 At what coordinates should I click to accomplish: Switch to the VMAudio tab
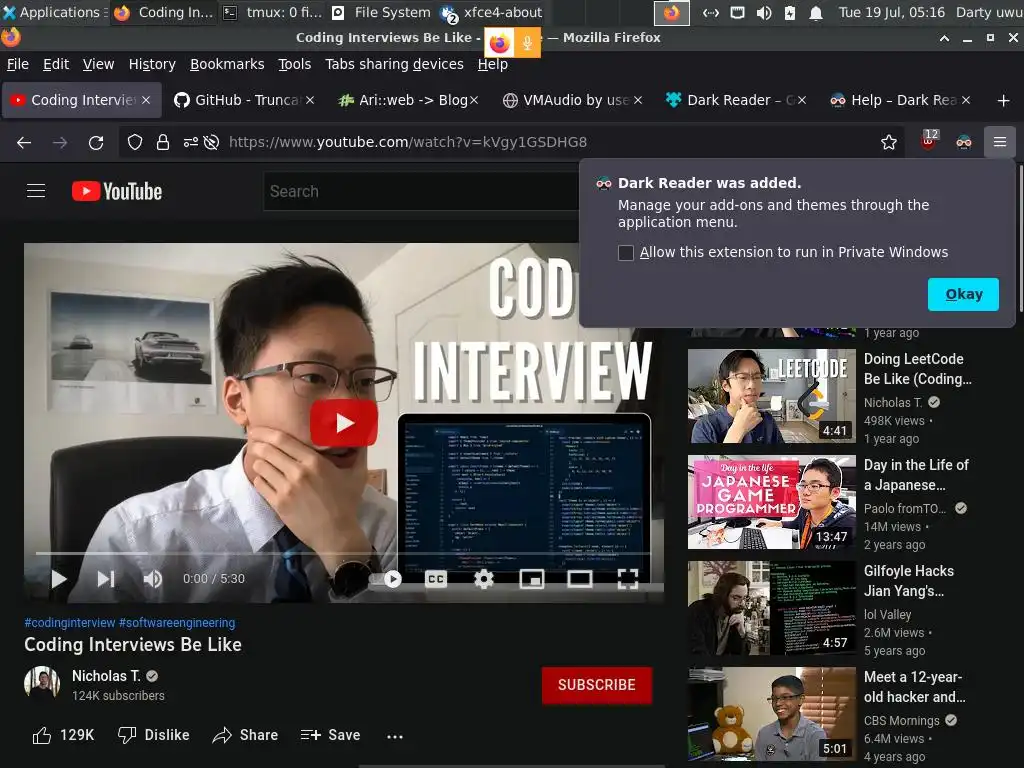(573, 100)
